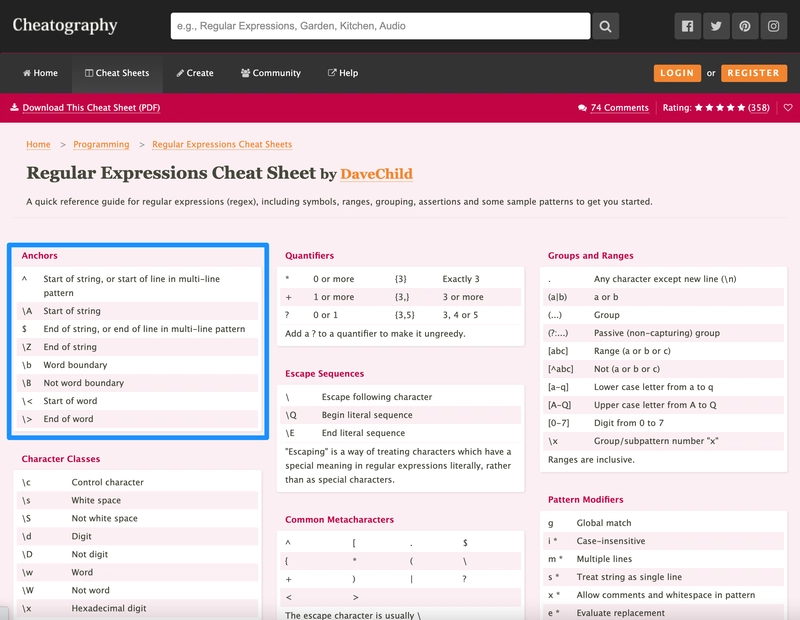Open the Help nav item
800x620 pixels.
tap(343, 73)
